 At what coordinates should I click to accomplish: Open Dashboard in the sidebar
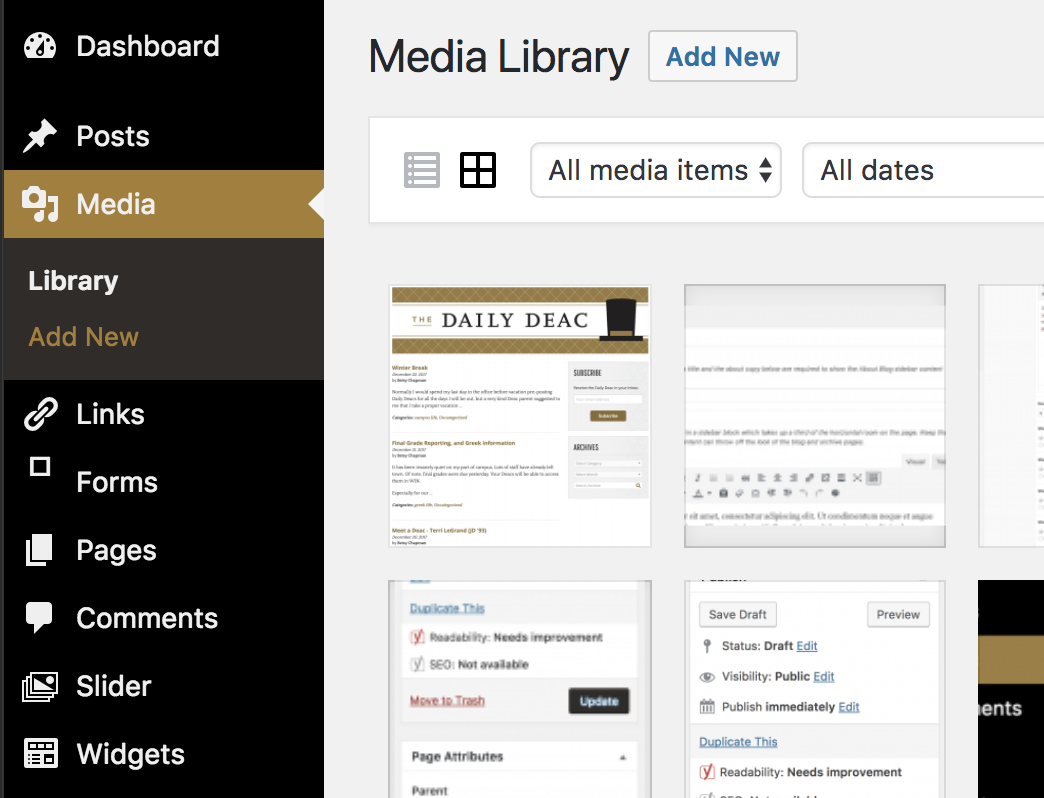148,46
